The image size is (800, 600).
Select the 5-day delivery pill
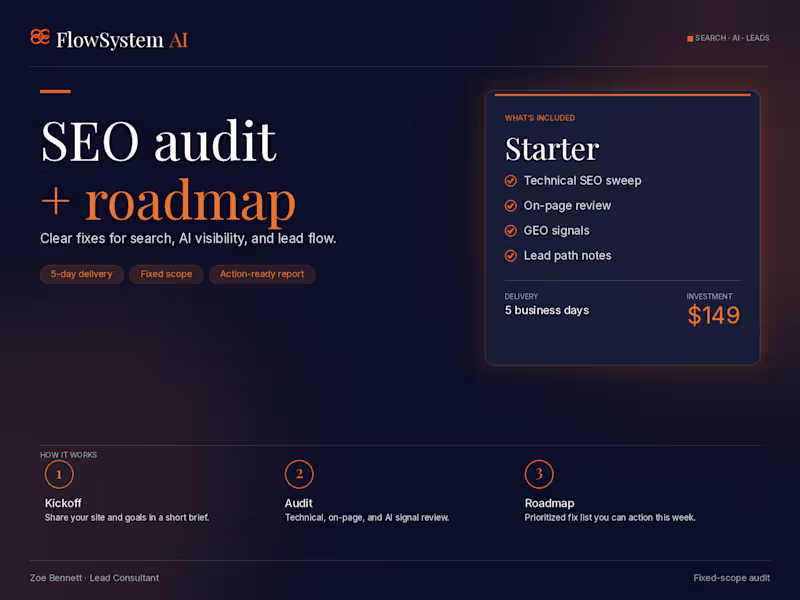click(x=82, y=274)
